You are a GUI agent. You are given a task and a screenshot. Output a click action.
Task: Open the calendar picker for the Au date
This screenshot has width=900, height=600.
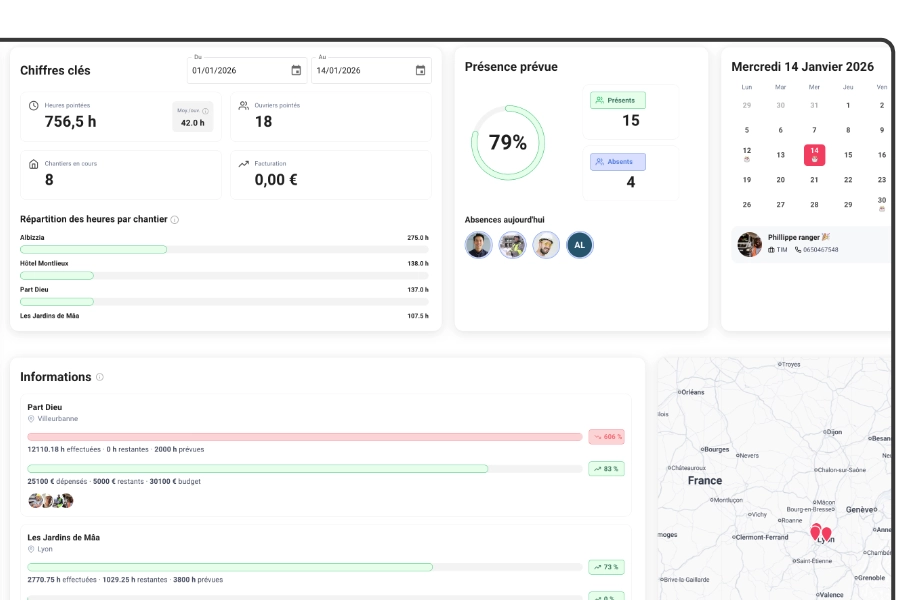[x=420, y=70]
